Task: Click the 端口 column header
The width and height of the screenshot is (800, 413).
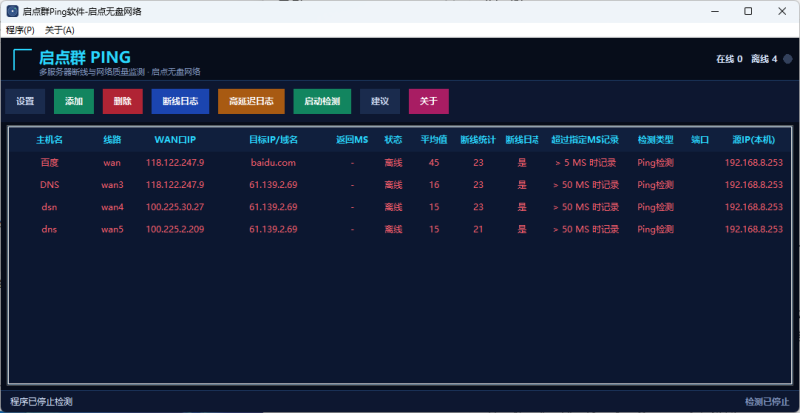Action: (700, 140)
